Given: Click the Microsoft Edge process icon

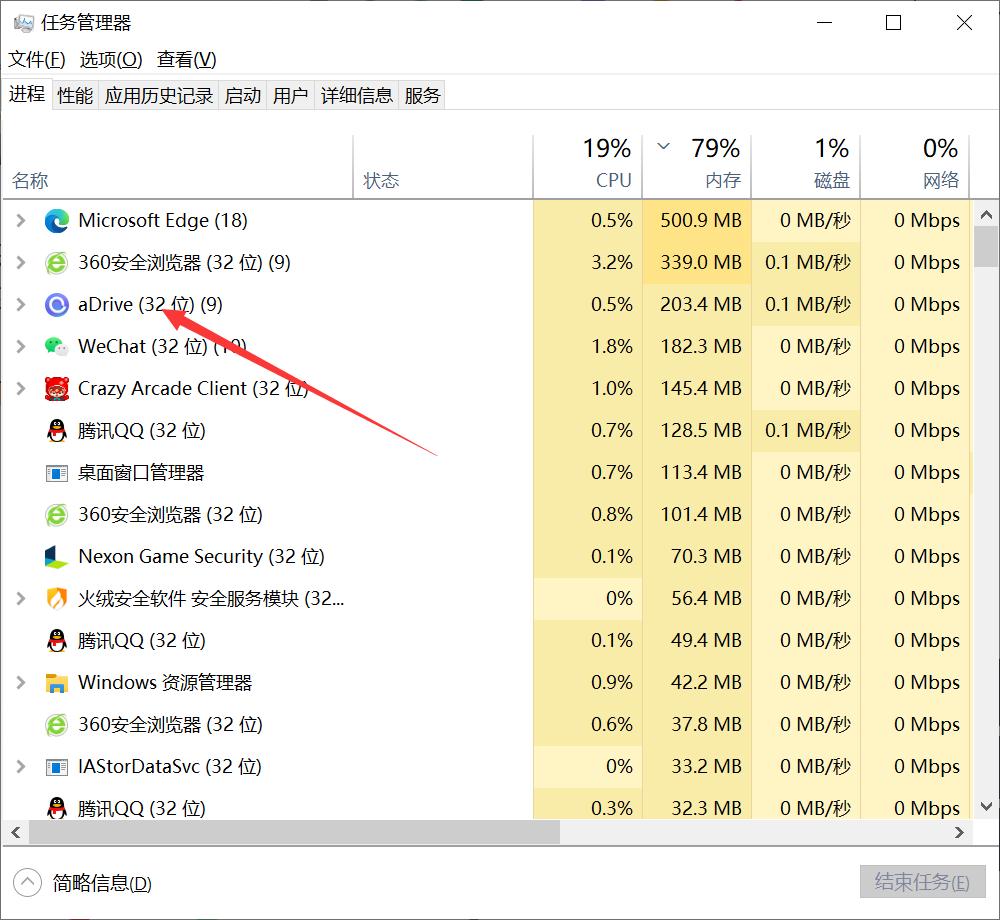Looking at the screenshot, I should click(x=56, y=220).
